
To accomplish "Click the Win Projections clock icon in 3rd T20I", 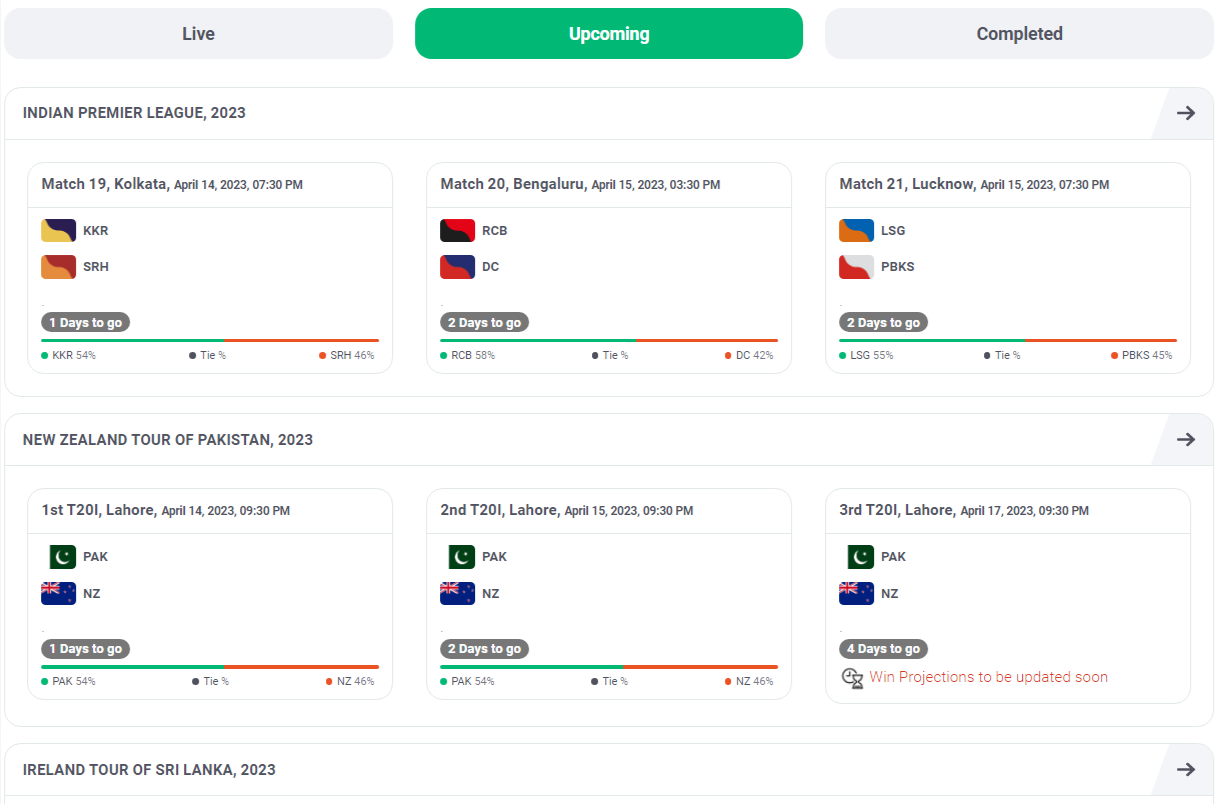I will 852,677.
